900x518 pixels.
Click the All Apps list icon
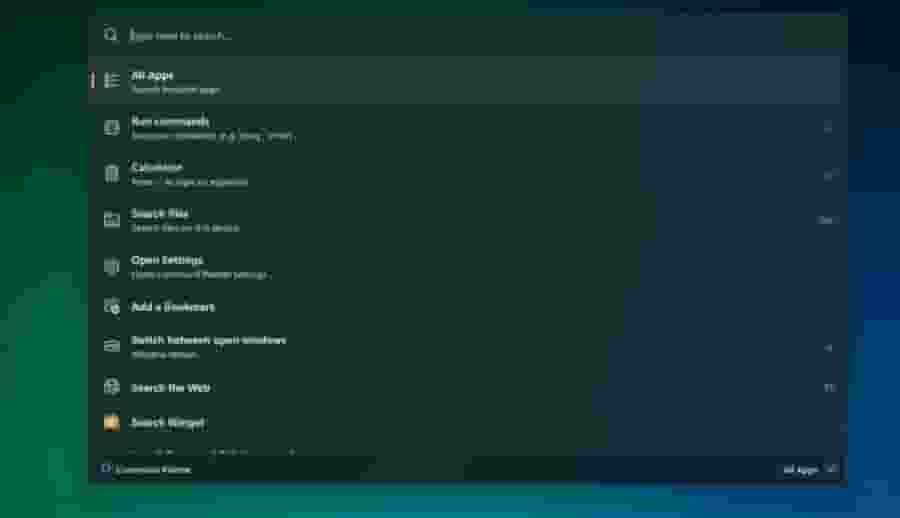111,80
